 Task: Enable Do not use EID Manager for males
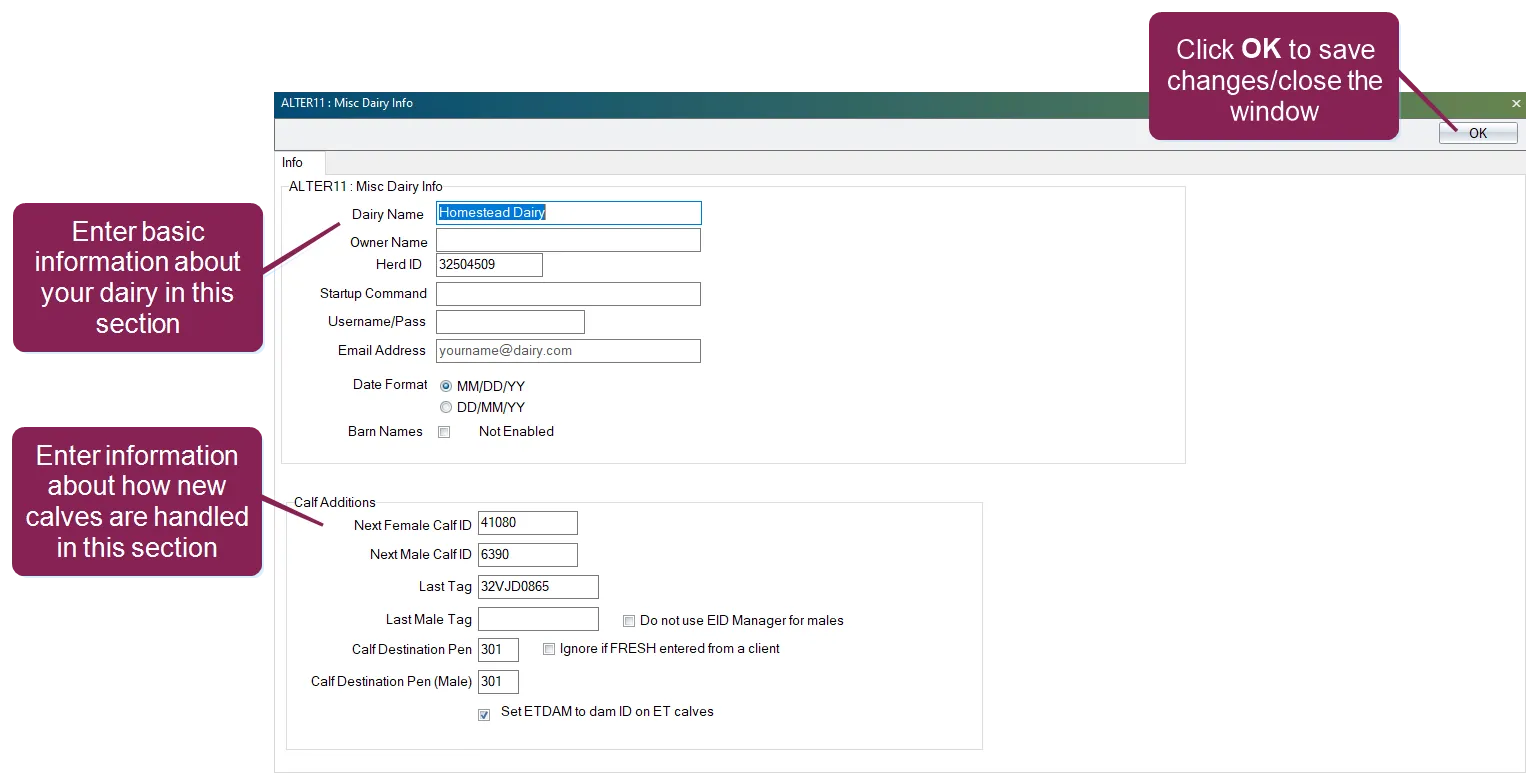[x=629, y=621]
